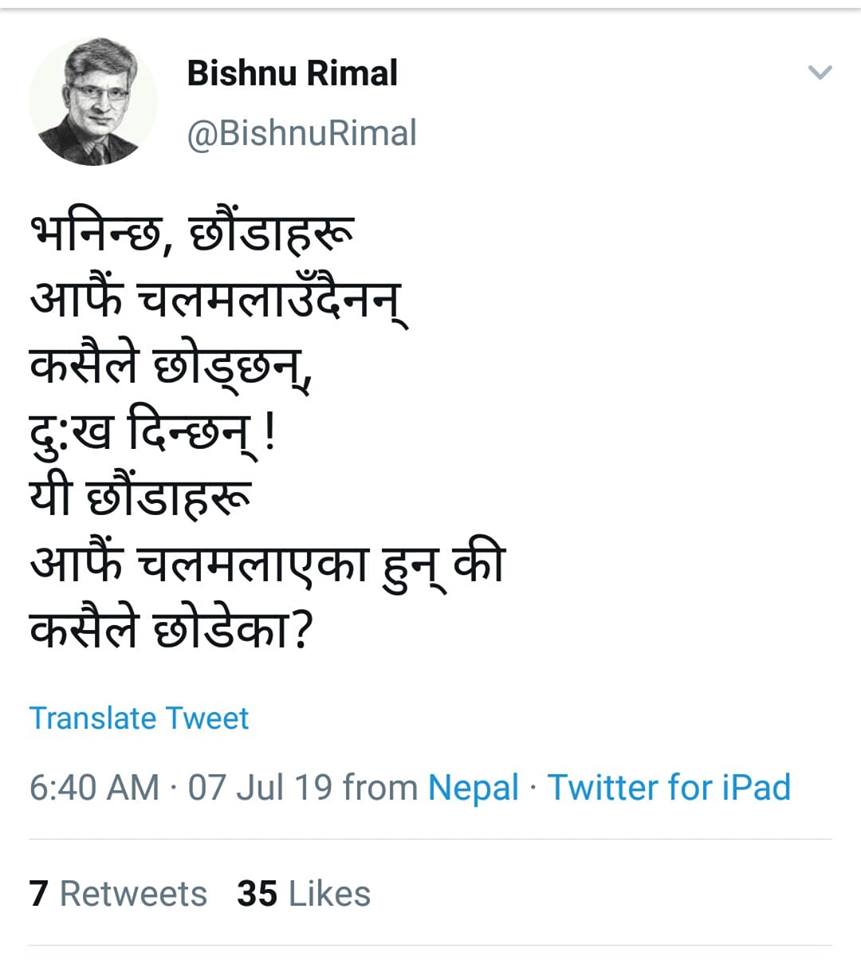Expand the dropdown arrow beside the username
Screen dimensions: 861x960
pyautogui.click(x=820, y=72)
